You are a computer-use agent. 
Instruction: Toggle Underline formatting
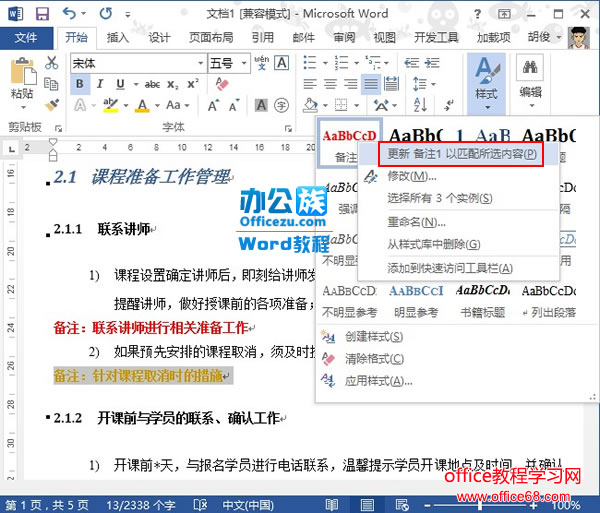pos(120,84)
